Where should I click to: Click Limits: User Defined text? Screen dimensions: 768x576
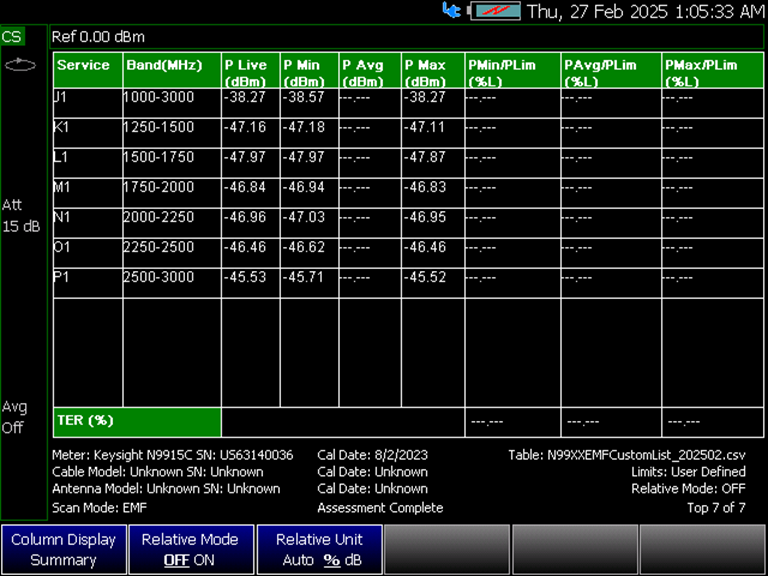point(688,472)
